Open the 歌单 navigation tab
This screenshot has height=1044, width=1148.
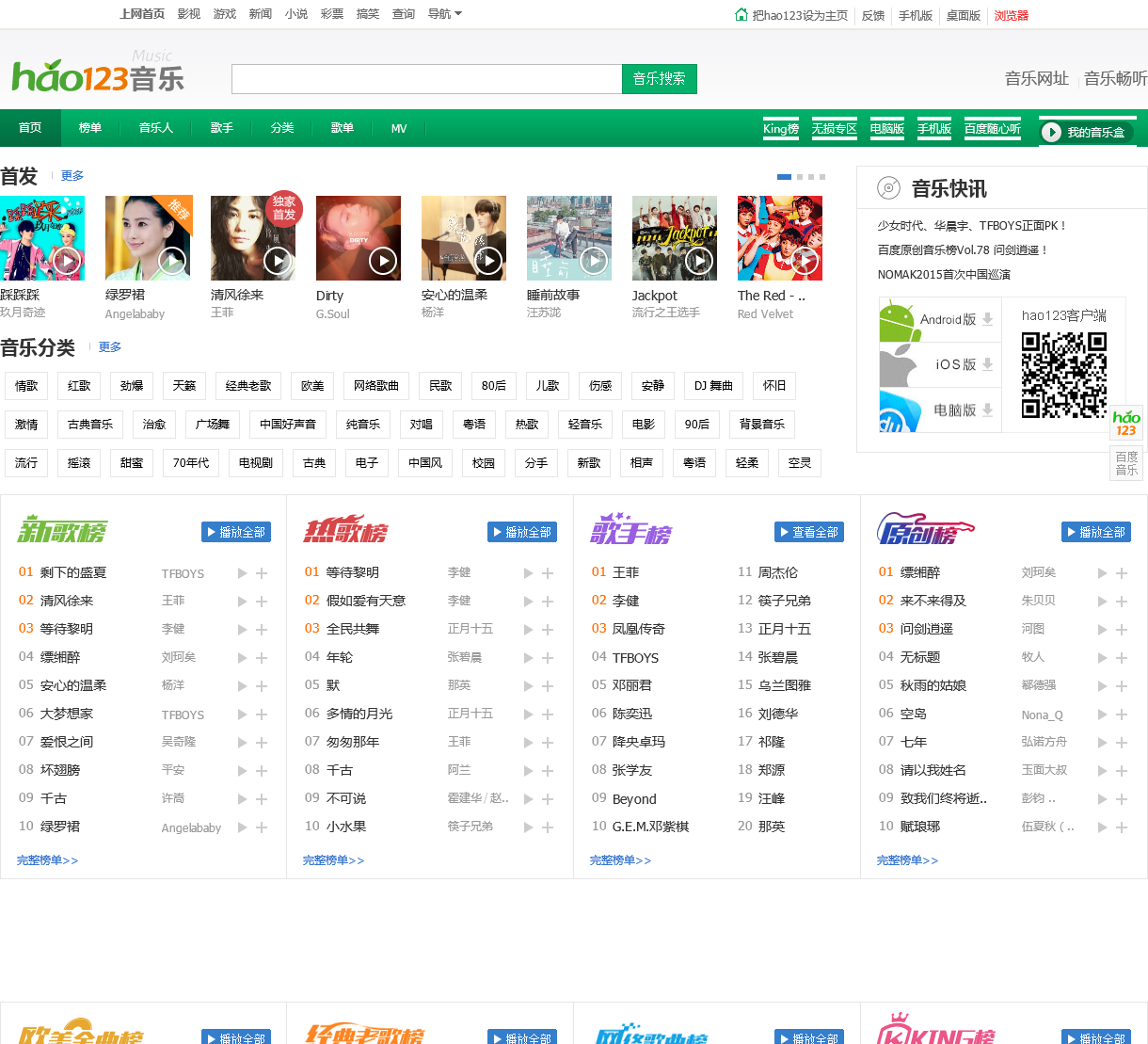click(x=343, y=128)
